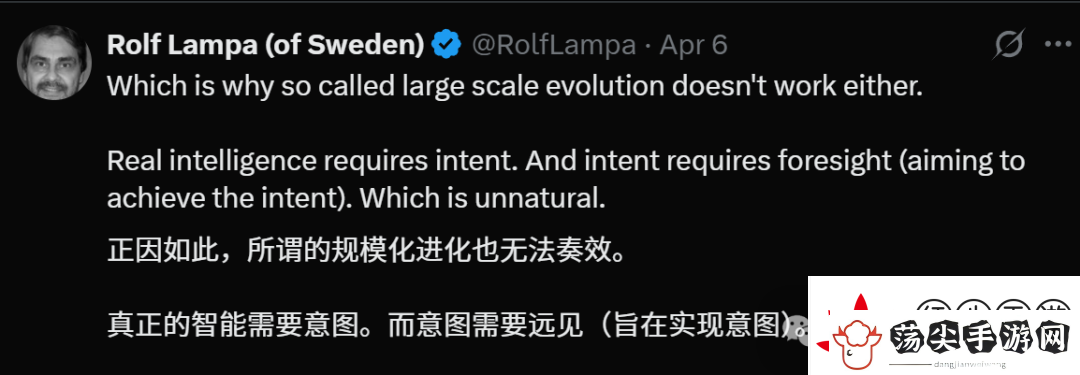1080x375 pixels.
Task: Click the @RolfLampa handle
Action: (x=554, y=45)
